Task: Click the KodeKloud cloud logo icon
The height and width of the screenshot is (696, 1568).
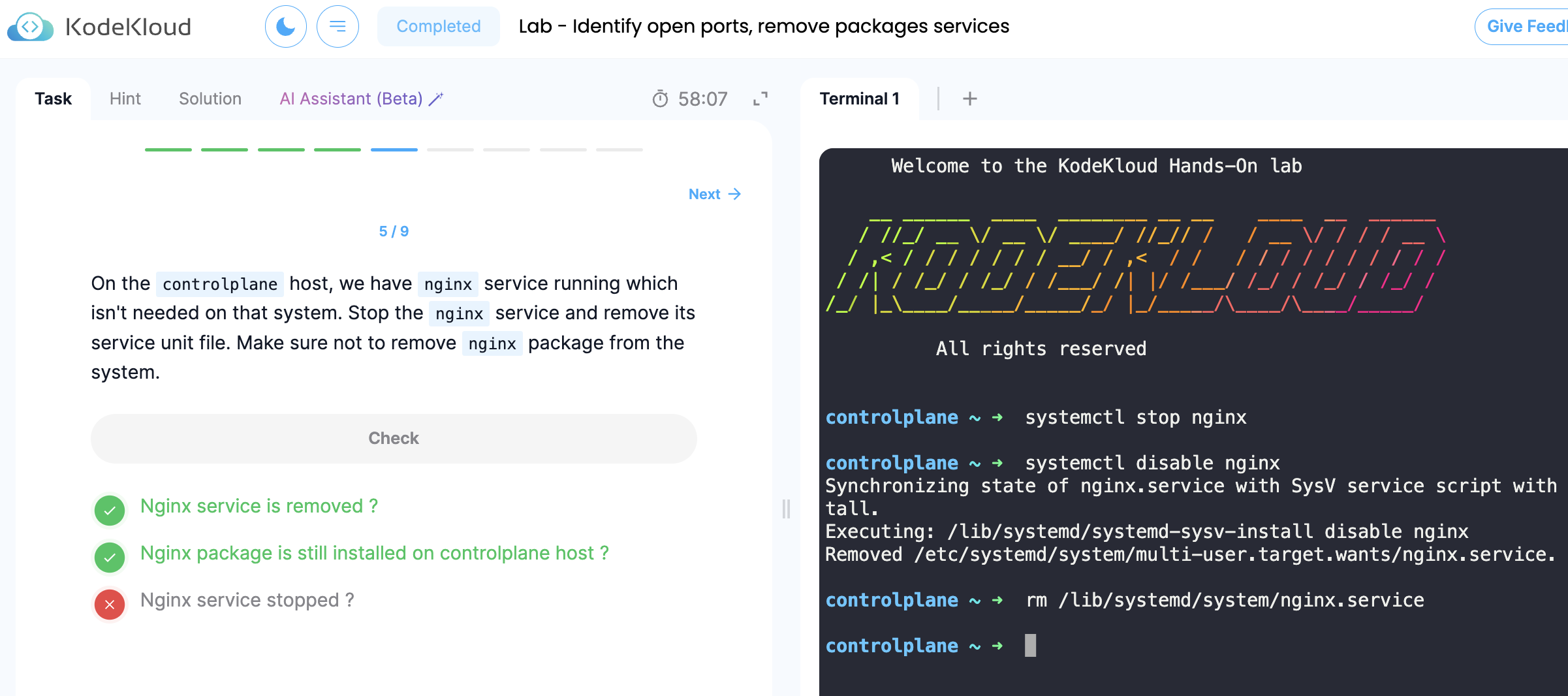Action: coord(30,27)
